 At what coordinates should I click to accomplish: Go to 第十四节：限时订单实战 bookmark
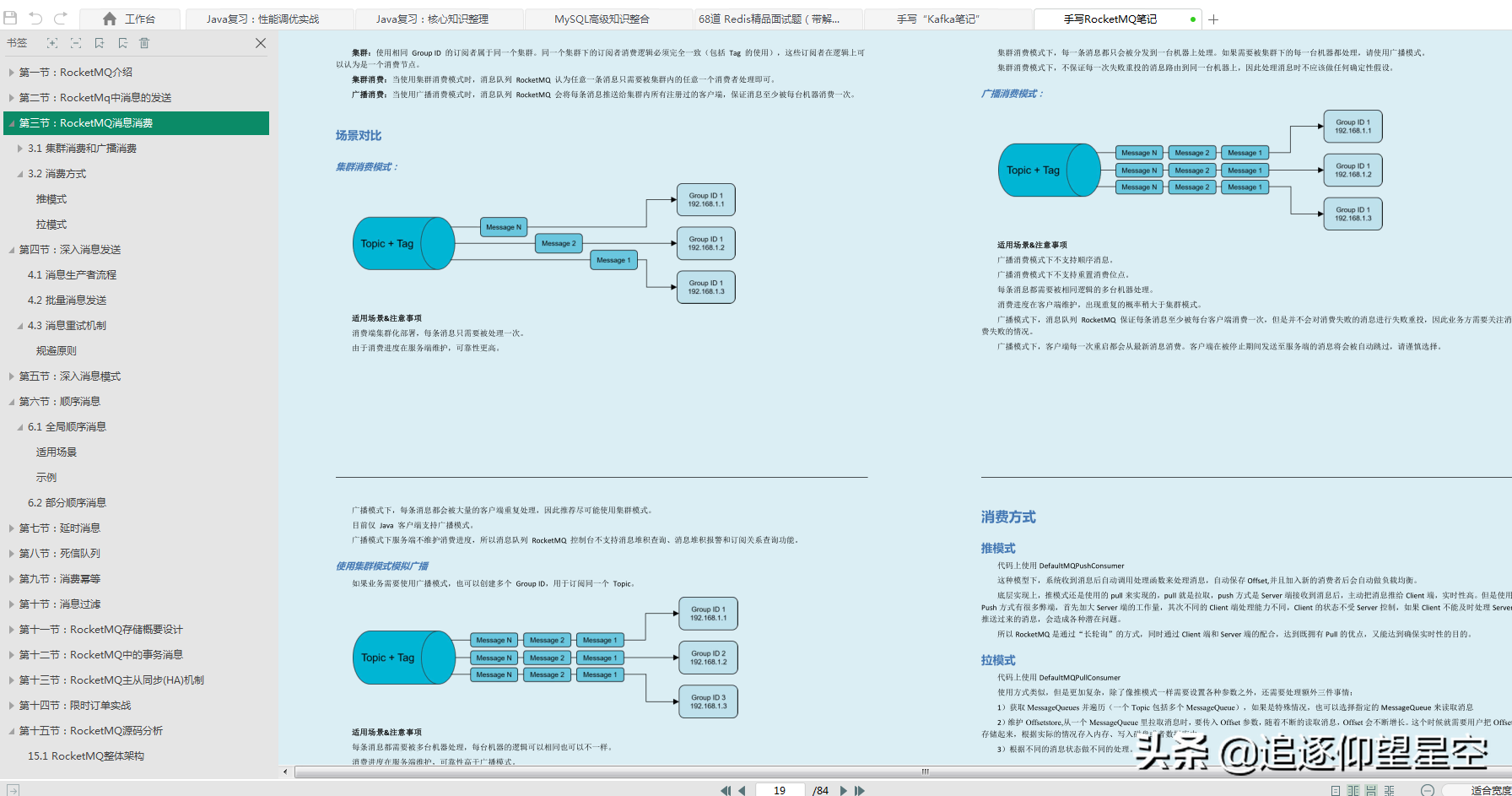[x=75, y=706]
